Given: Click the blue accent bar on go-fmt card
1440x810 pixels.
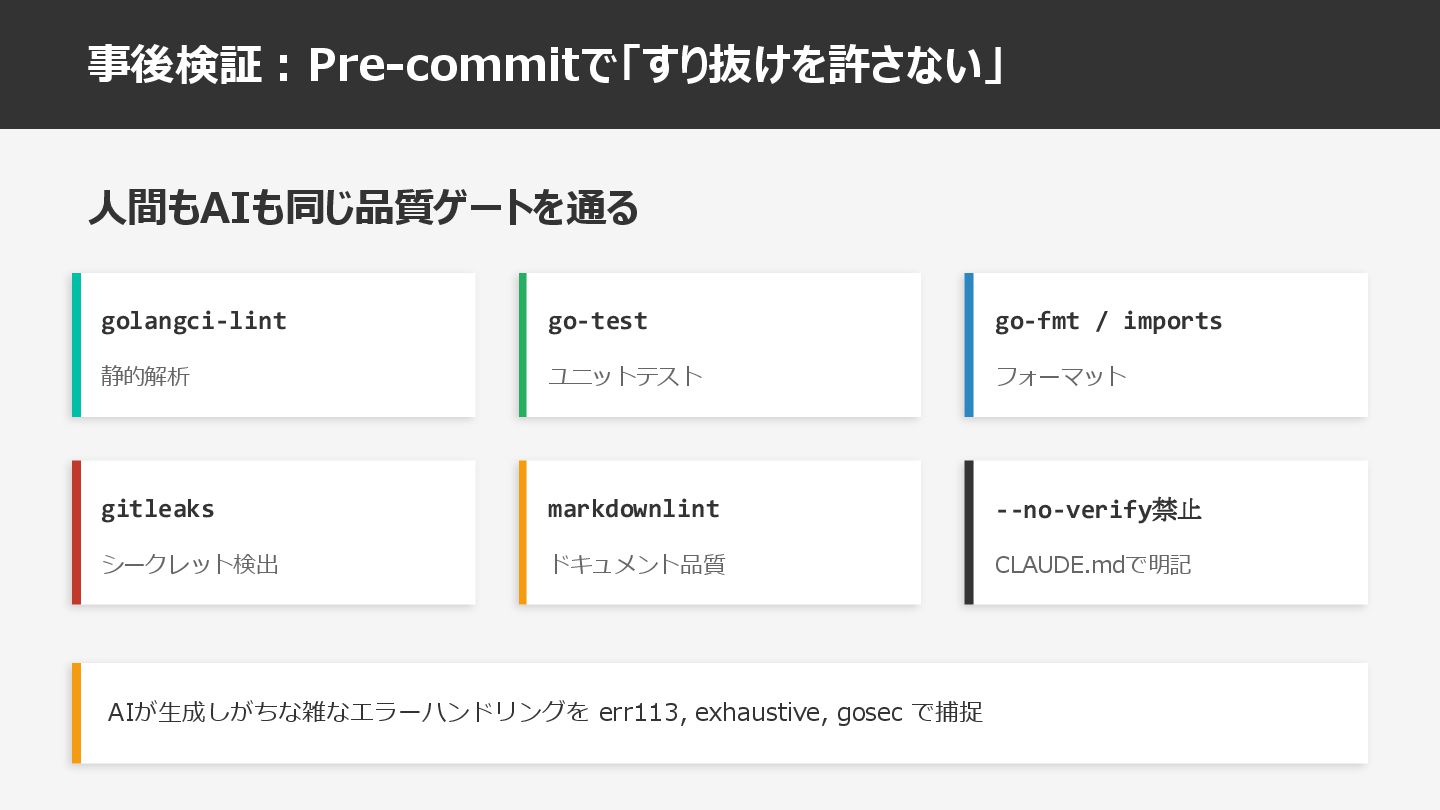Looking at the screenshot, I should (969, 345).
